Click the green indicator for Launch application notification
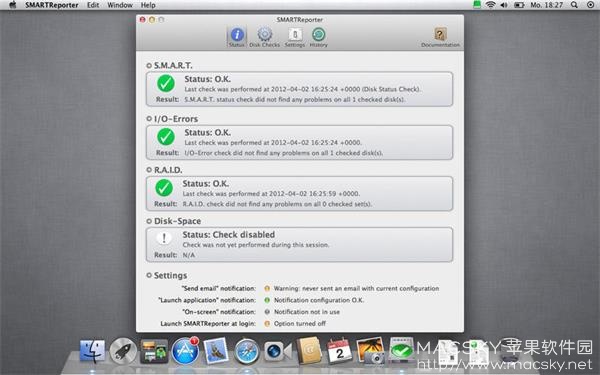Viewport: 600px width, 375px height. click(x=267, y=300)
